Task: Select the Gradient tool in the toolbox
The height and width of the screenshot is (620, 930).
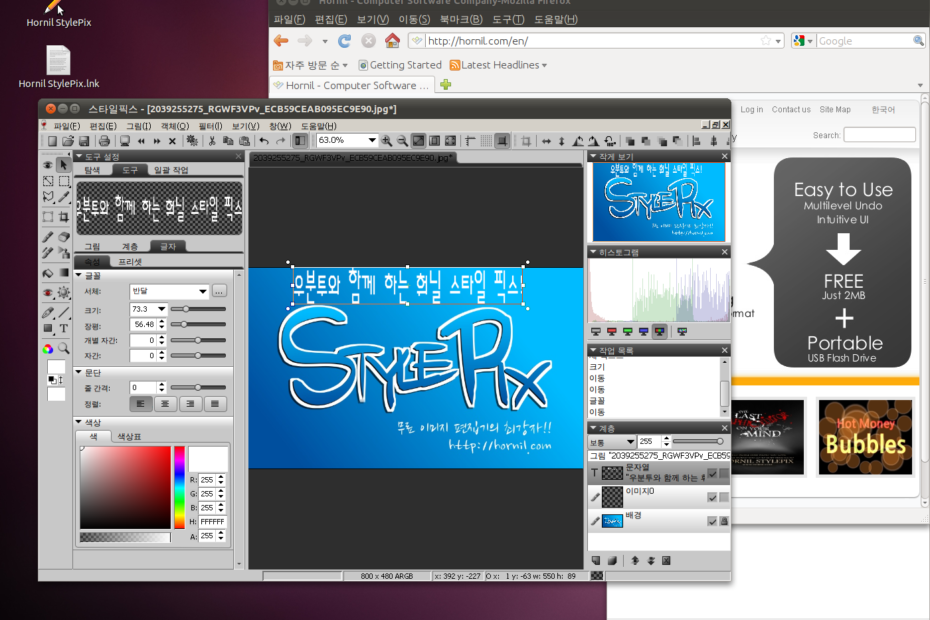Action: pyautogui.click(x=63, y=273)
